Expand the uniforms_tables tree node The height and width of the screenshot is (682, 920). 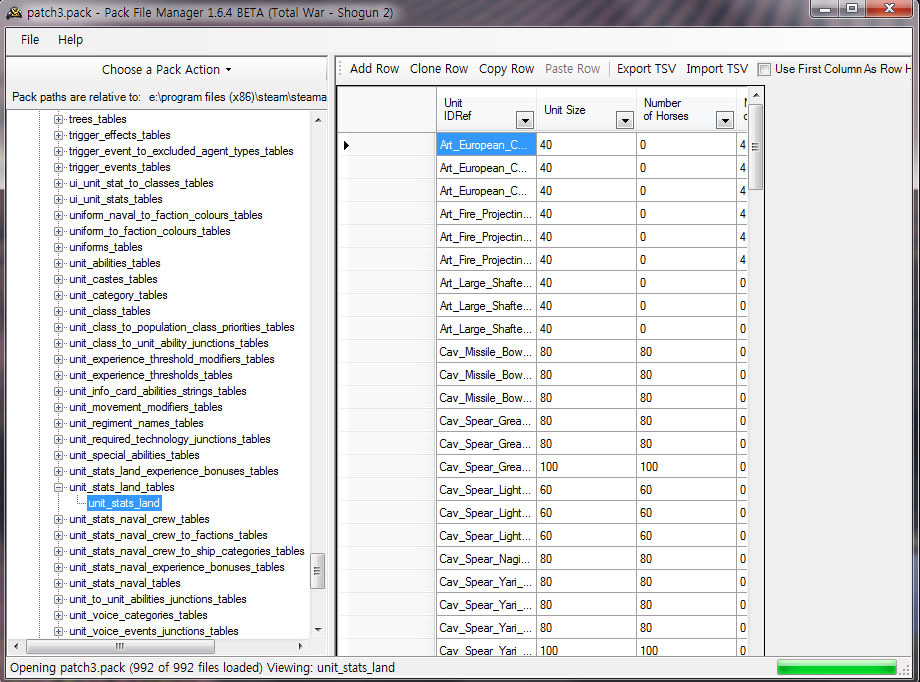click(x=59, y=247)
